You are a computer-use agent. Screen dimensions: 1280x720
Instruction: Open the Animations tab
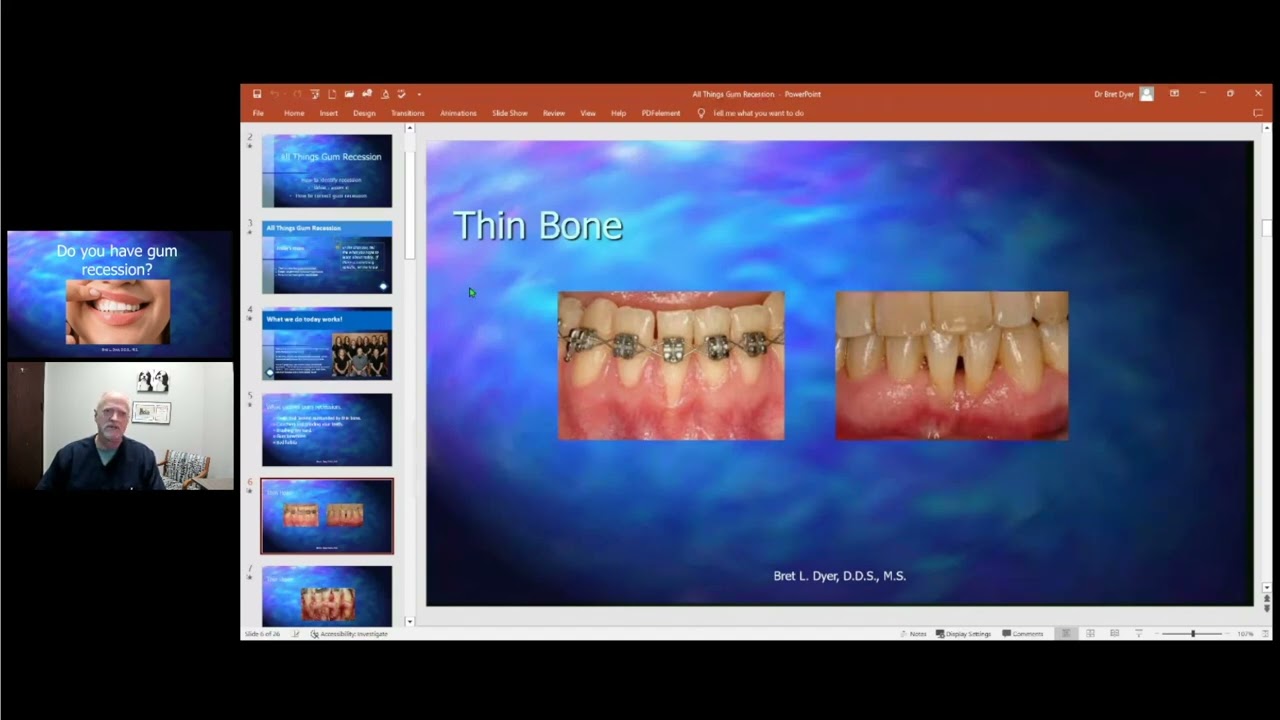[458, 113]
